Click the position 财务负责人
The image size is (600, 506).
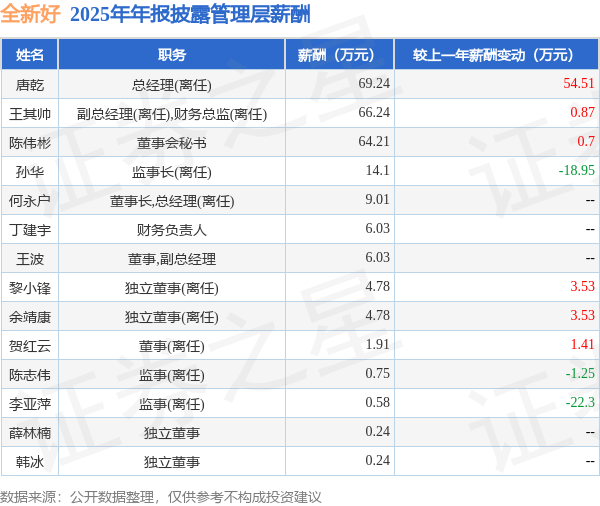[x=172, y=230]
